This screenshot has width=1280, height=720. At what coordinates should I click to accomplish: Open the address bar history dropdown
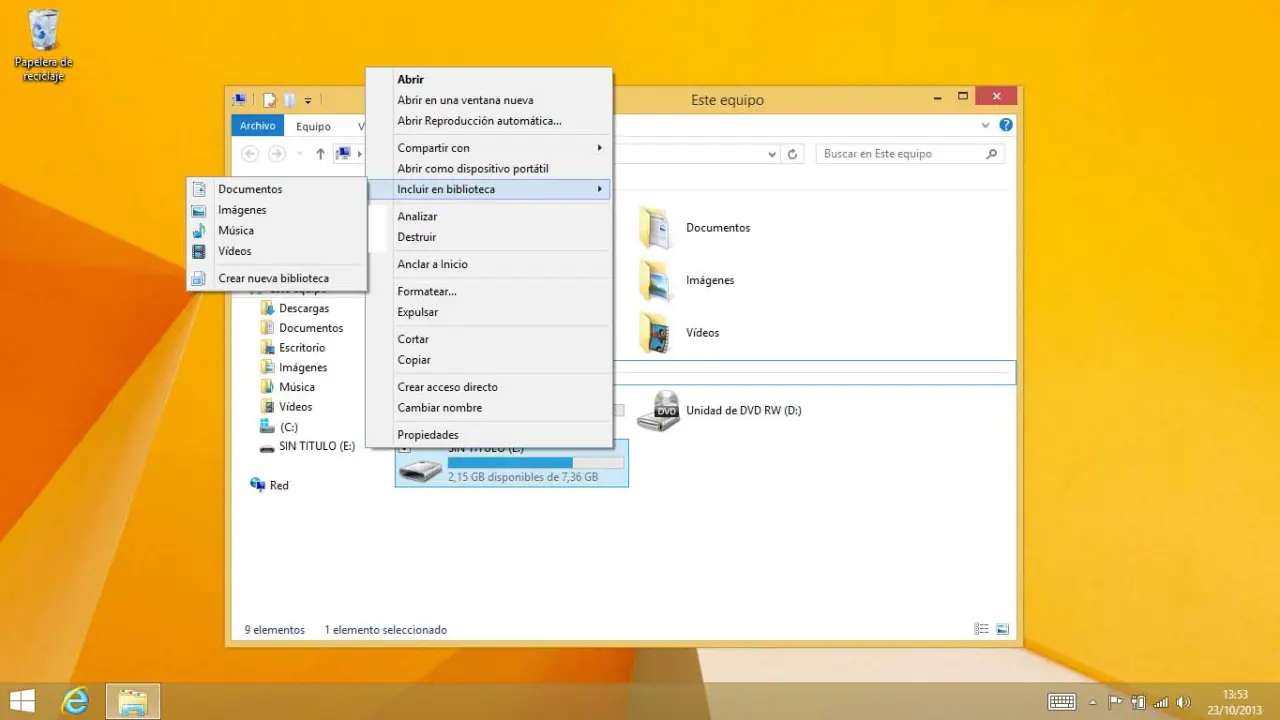[x=772, y=155]
